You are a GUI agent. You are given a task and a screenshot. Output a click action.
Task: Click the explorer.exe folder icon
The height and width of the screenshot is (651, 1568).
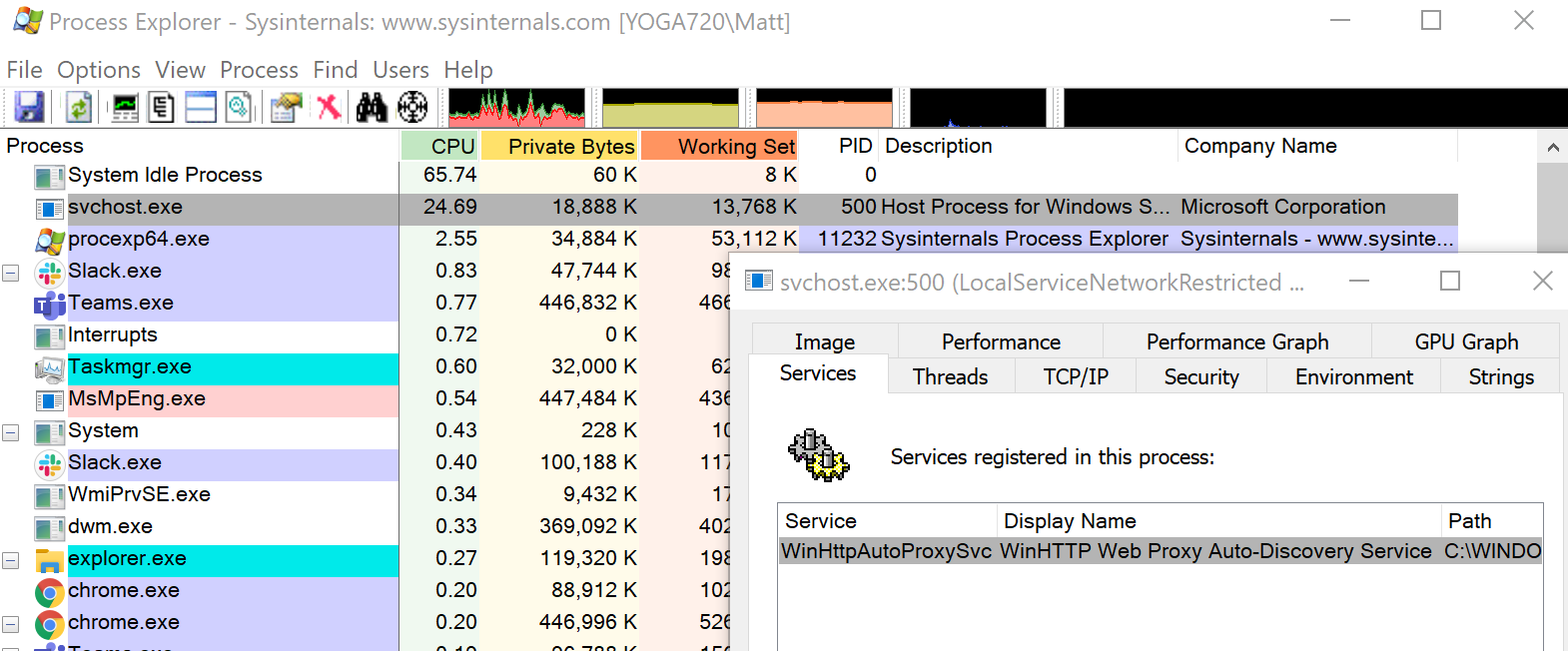click(49, 560)
